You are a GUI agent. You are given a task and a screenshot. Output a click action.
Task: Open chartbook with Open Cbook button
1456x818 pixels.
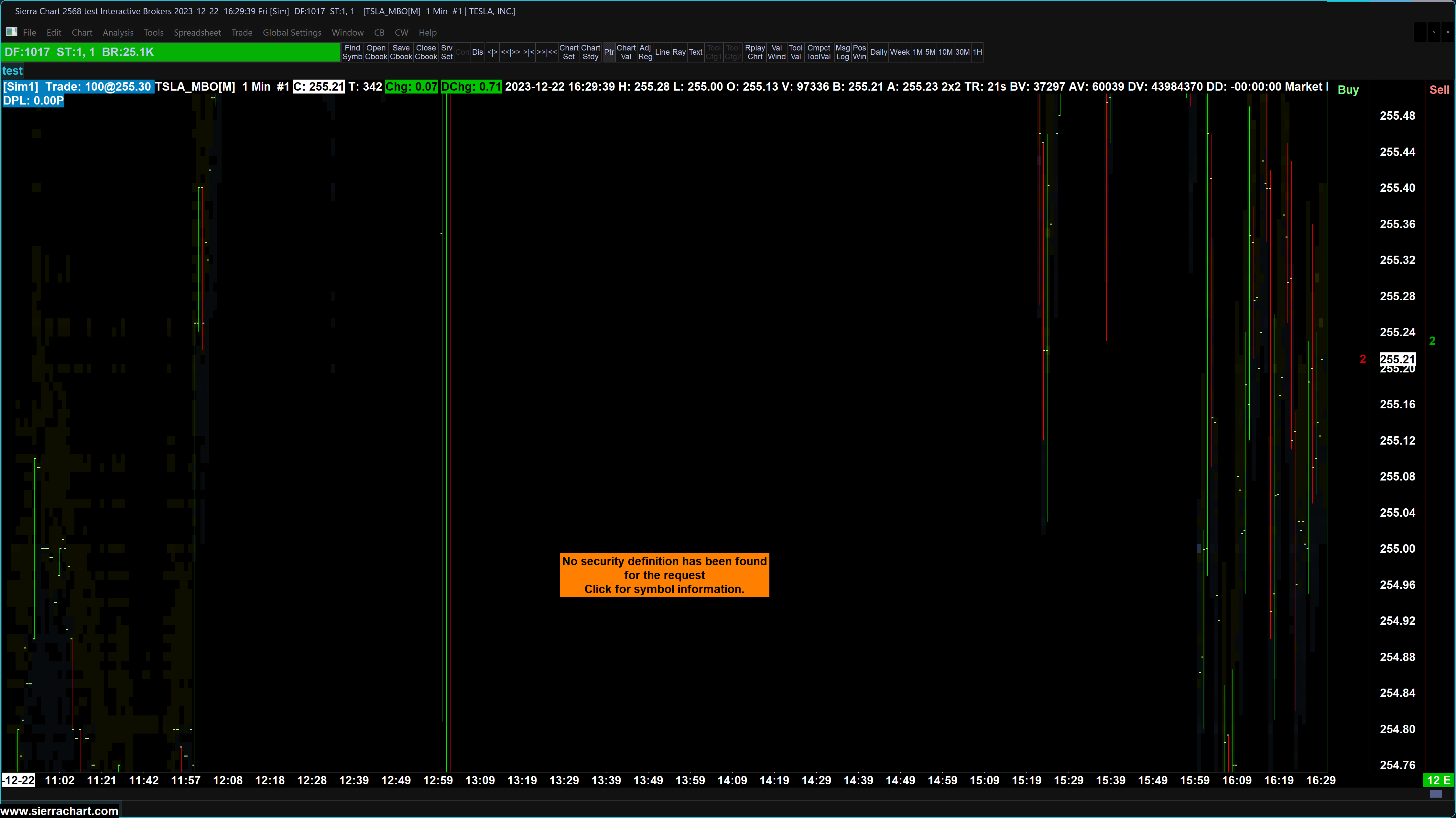point(376,52)
